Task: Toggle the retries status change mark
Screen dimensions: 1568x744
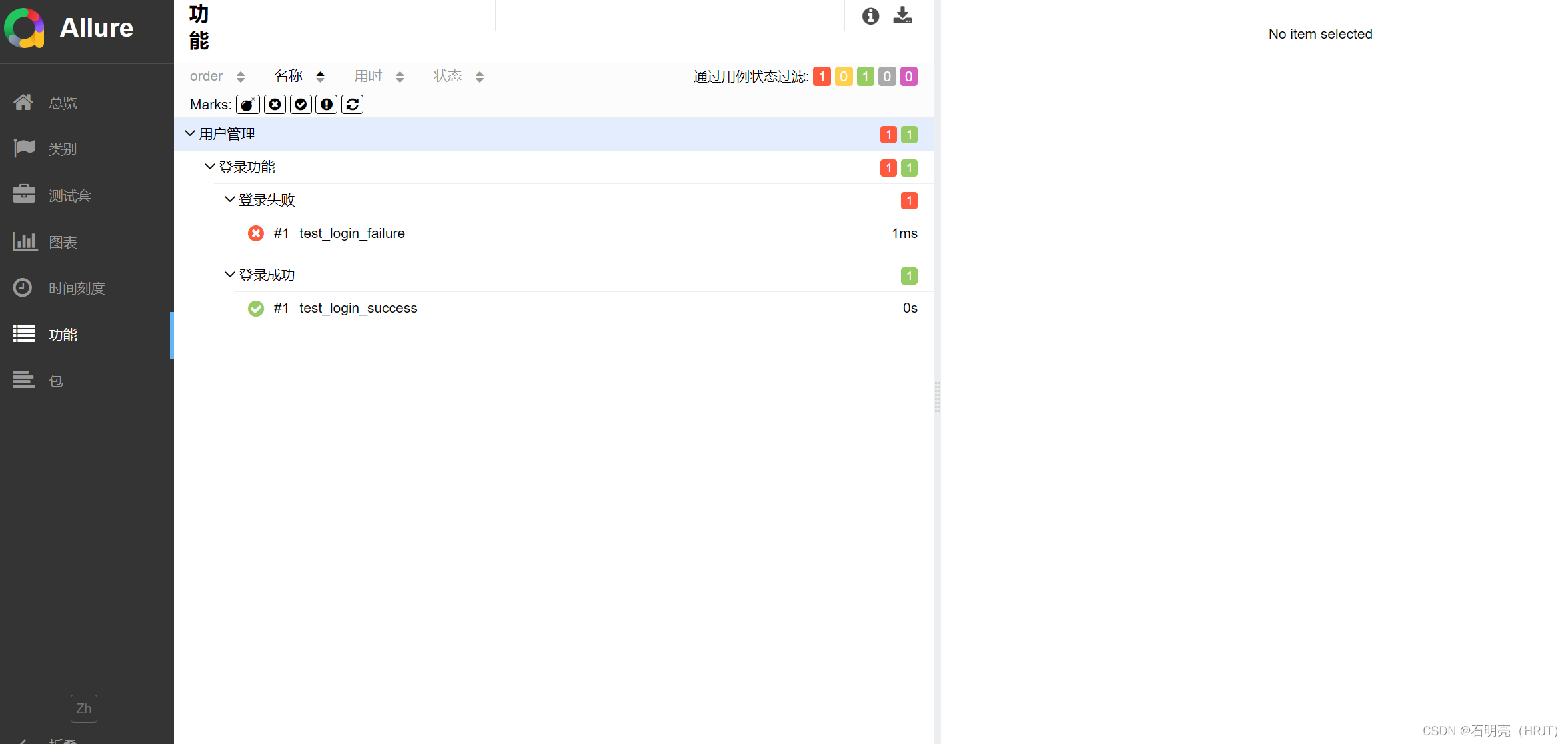Action: click(352, 105)
